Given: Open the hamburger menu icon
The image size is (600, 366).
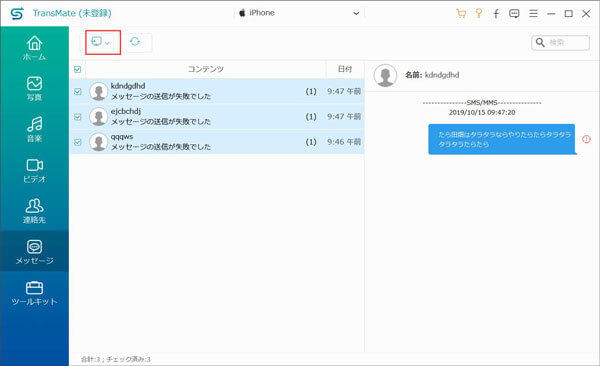Looking at the screenshot, I should [x=533, y=14].
